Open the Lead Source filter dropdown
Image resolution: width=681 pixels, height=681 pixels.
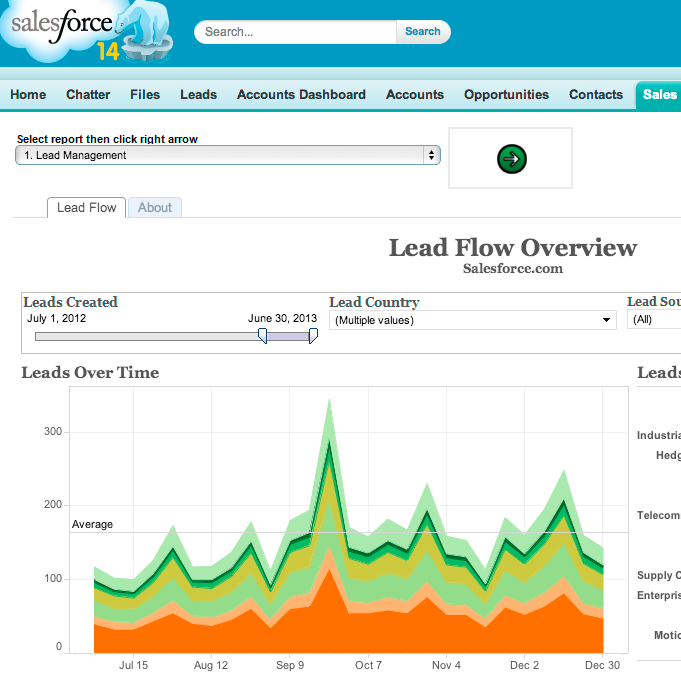pyautogui.click(x=654, y=320)
